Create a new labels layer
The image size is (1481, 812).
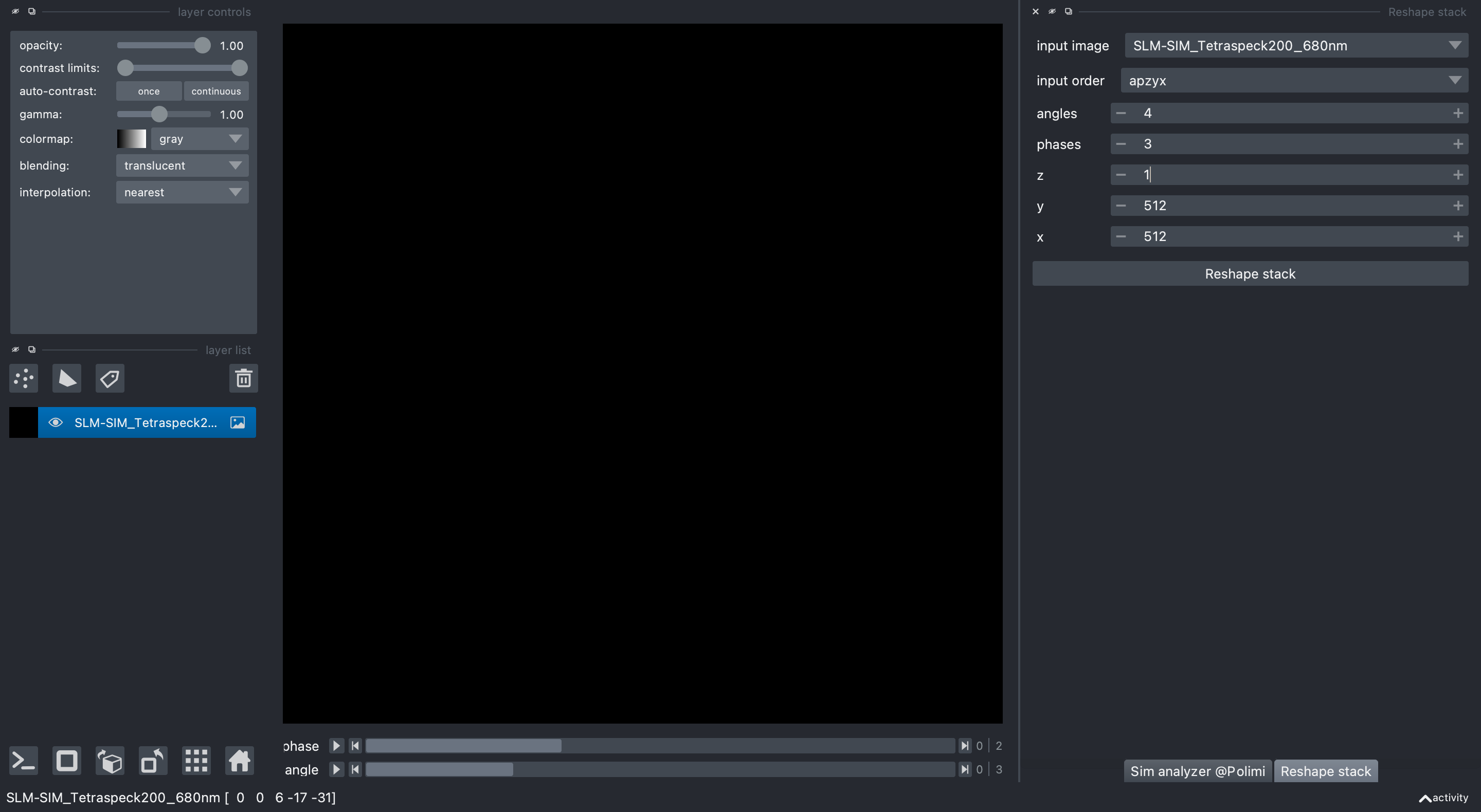[110, 378]
